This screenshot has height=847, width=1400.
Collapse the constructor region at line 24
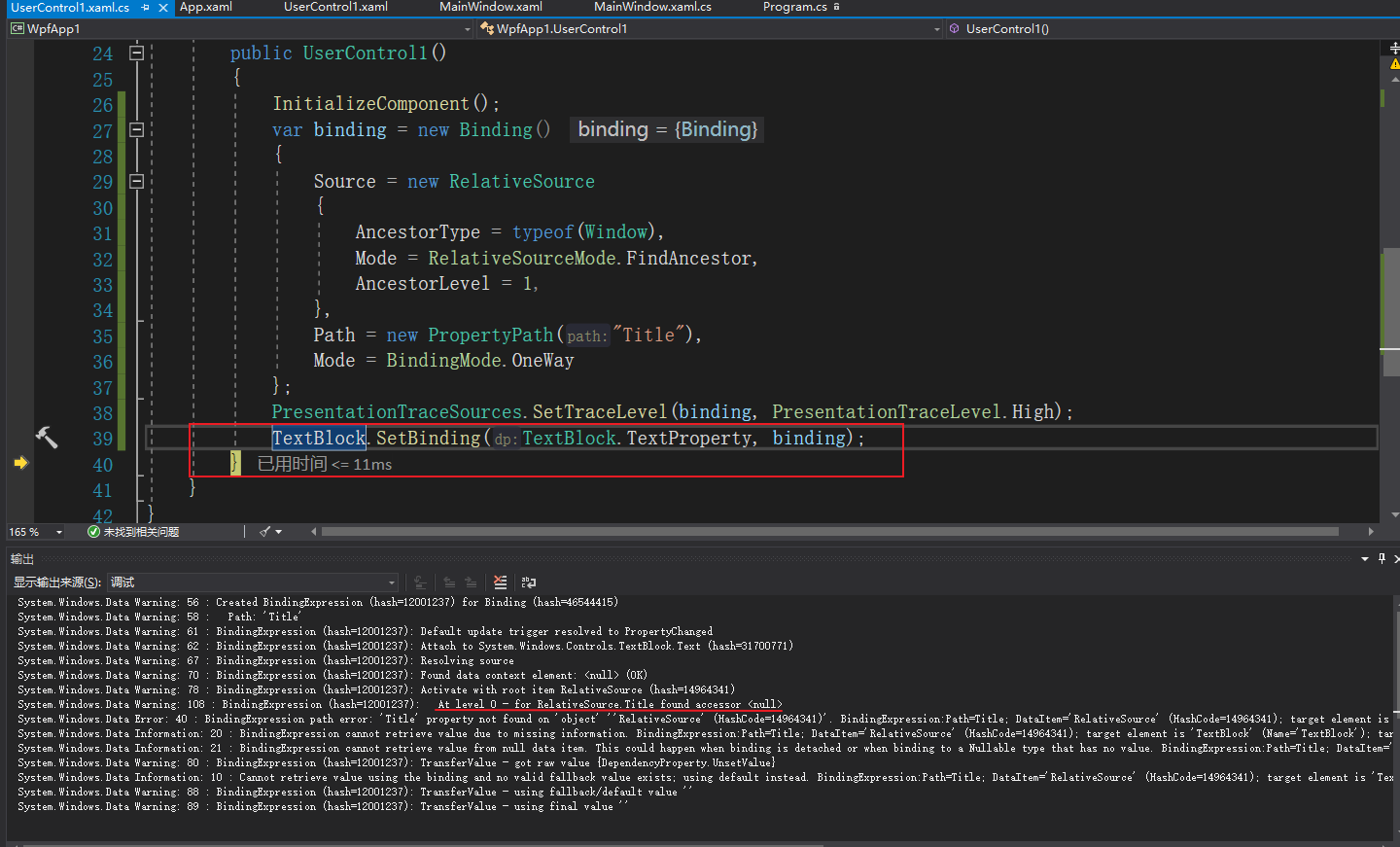tap(137, 53)
